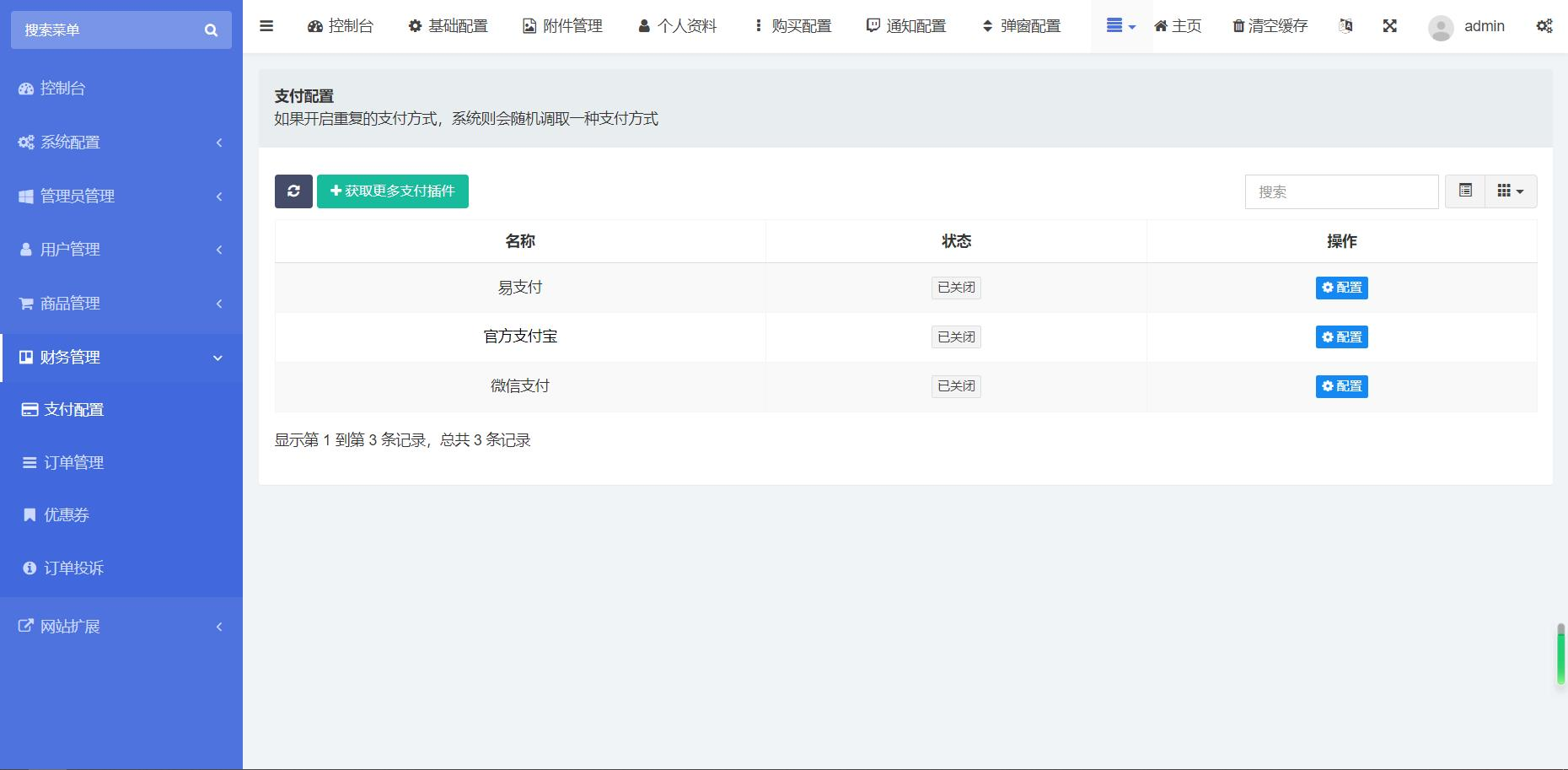Open the 基础配置 top tab
This screenshot has height=770, width=1568.
448,26
